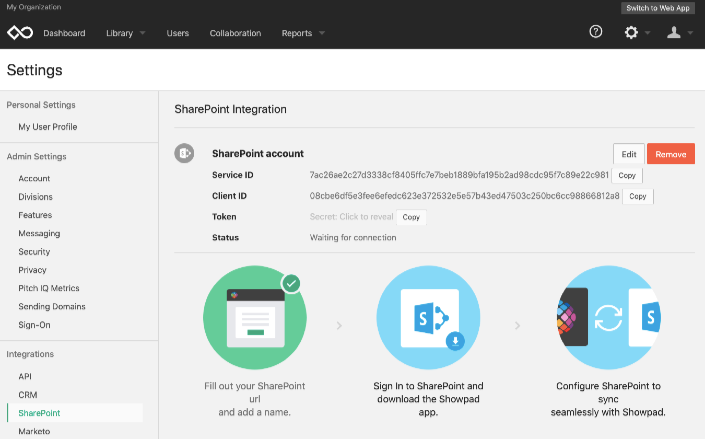Click the Edit button

click(629, 154)
